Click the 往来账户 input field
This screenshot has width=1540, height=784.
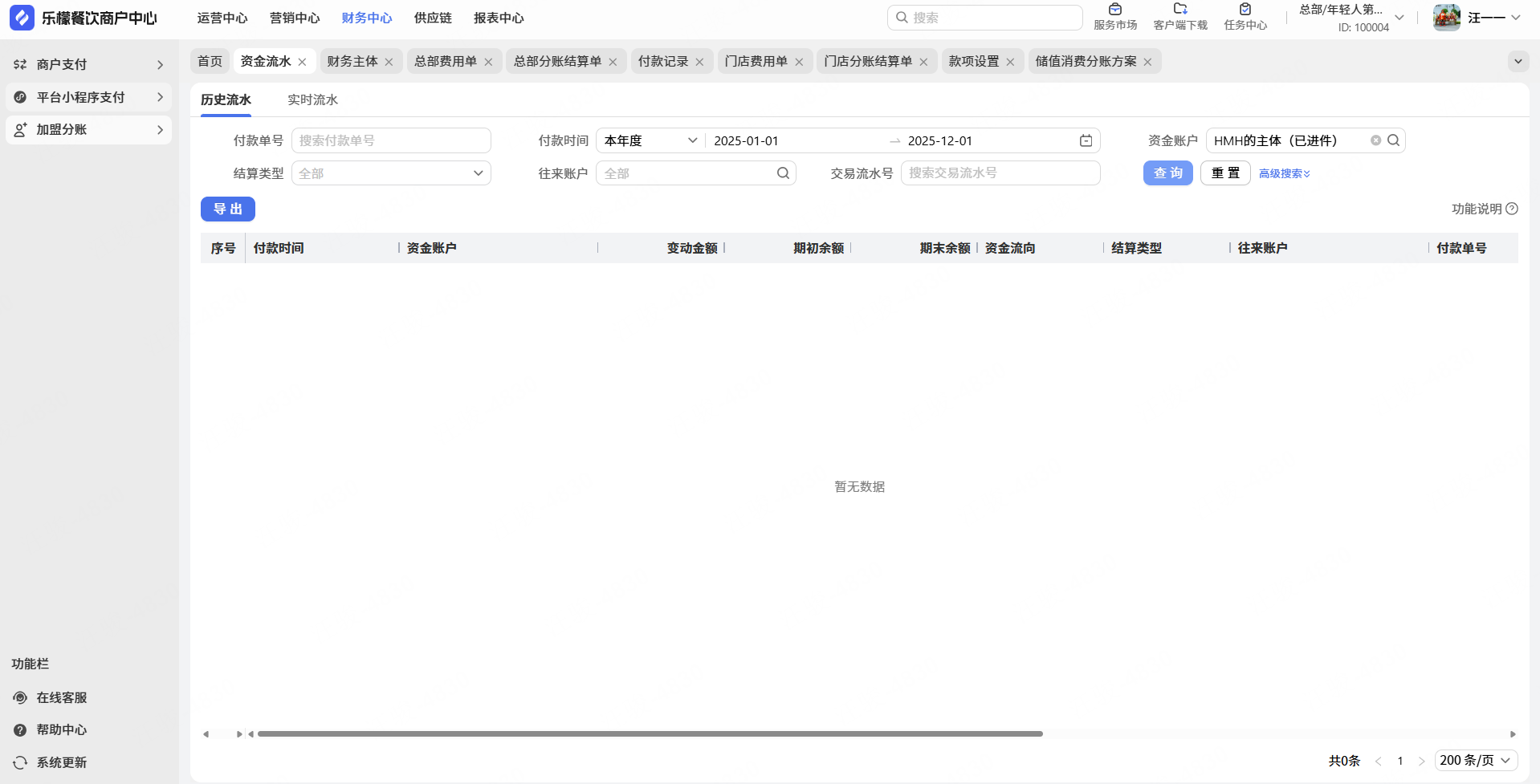pyautogui.click(x=695, y=173)
